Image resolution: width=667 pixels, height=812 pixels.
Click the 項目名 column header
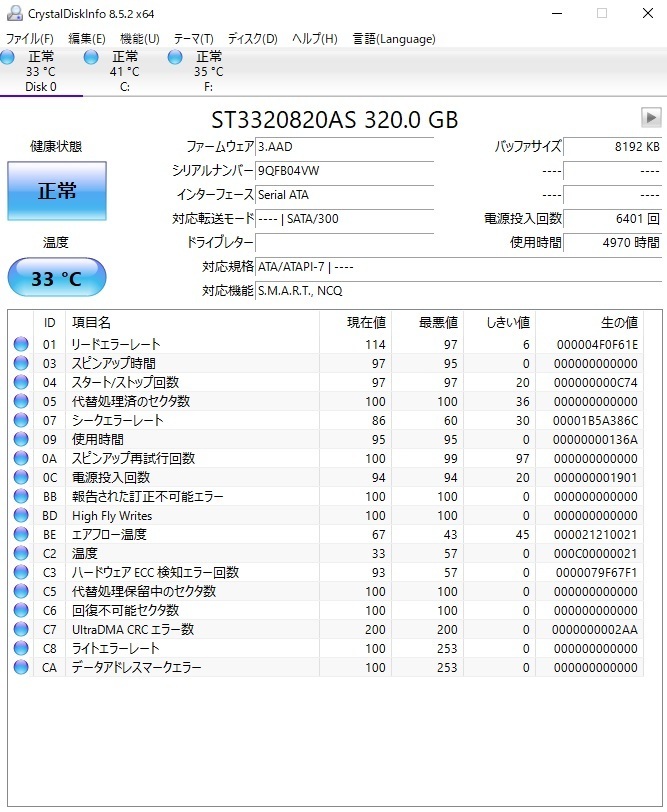point(192,323)
